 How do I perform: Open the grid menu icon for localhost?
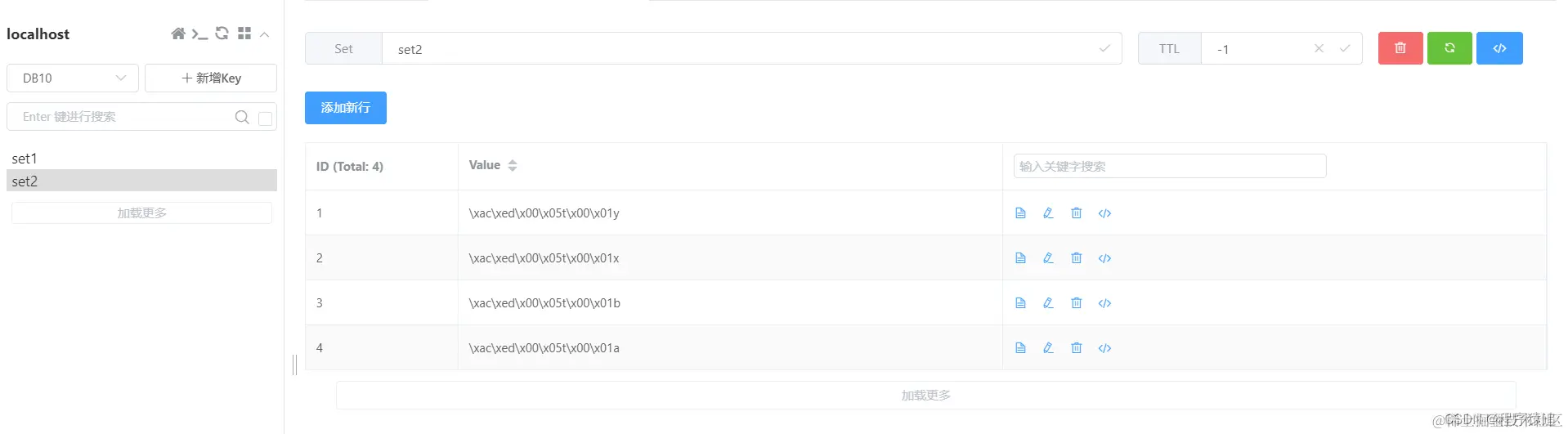[x=244, y=34]
